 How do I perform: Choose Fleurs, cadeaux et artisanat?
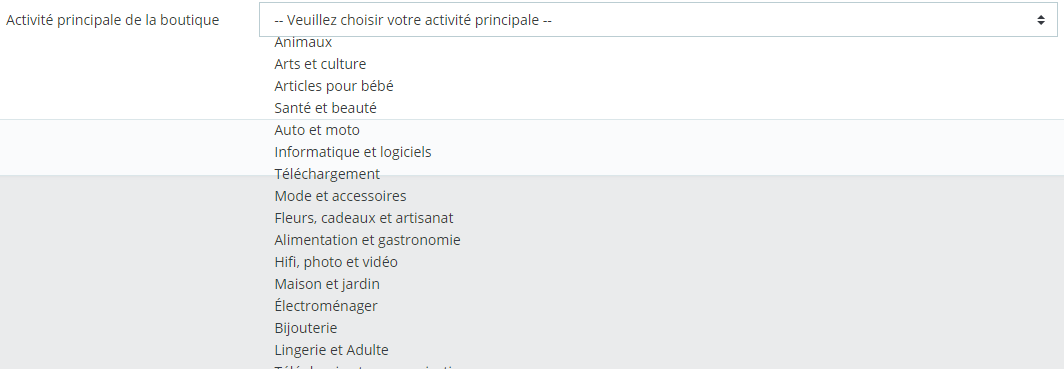tap(364, 218)
